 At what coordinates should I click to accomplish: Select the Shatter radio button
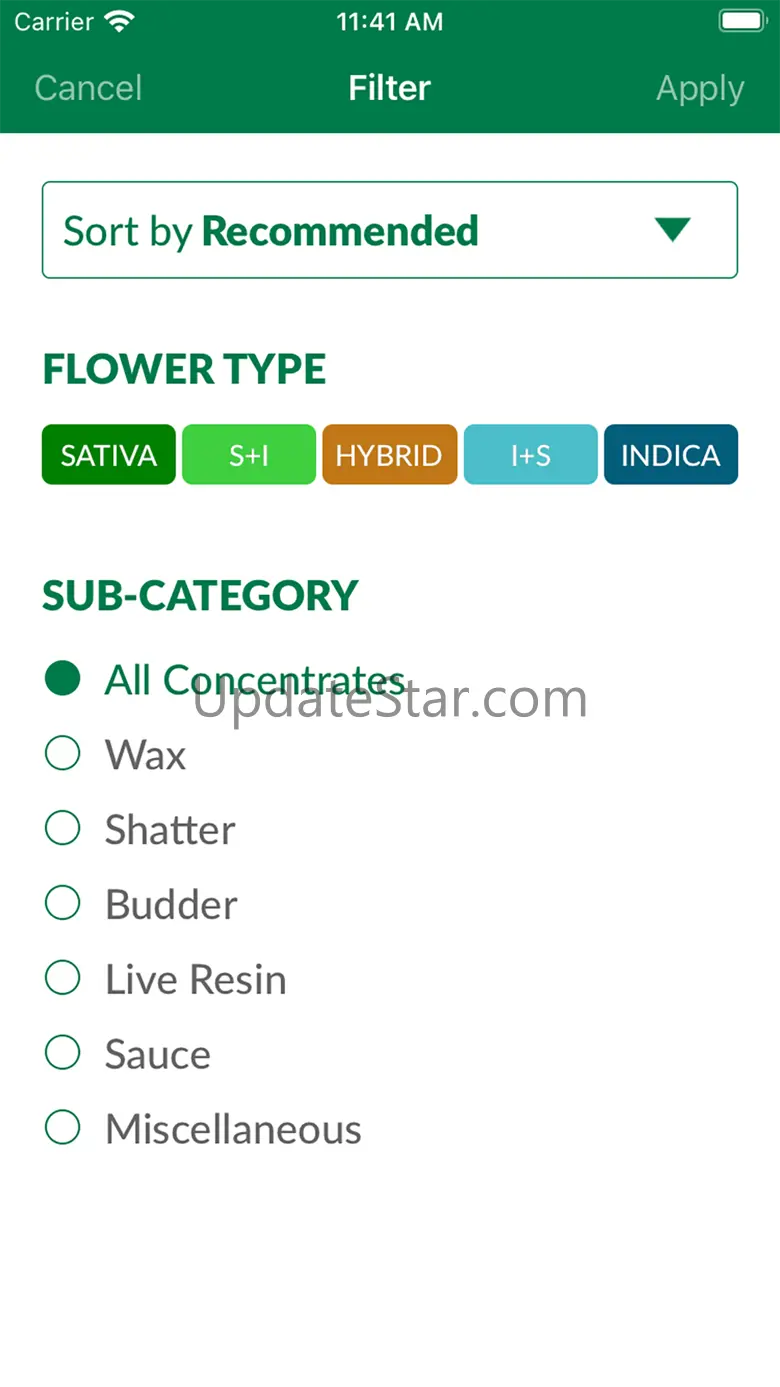tap(63, 829)
